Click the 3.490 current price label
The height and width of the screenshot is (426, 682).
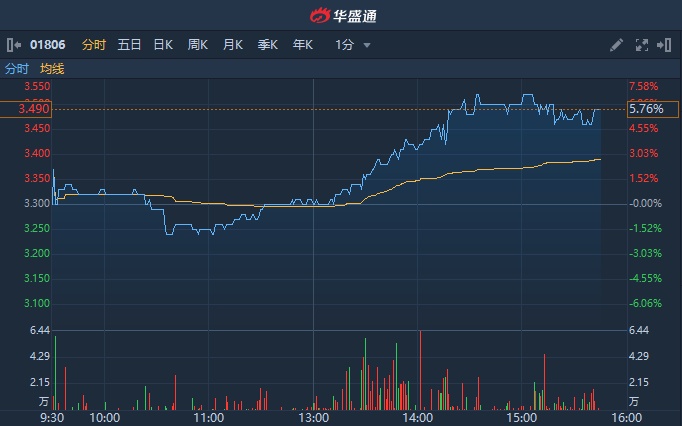coord(26,109)
